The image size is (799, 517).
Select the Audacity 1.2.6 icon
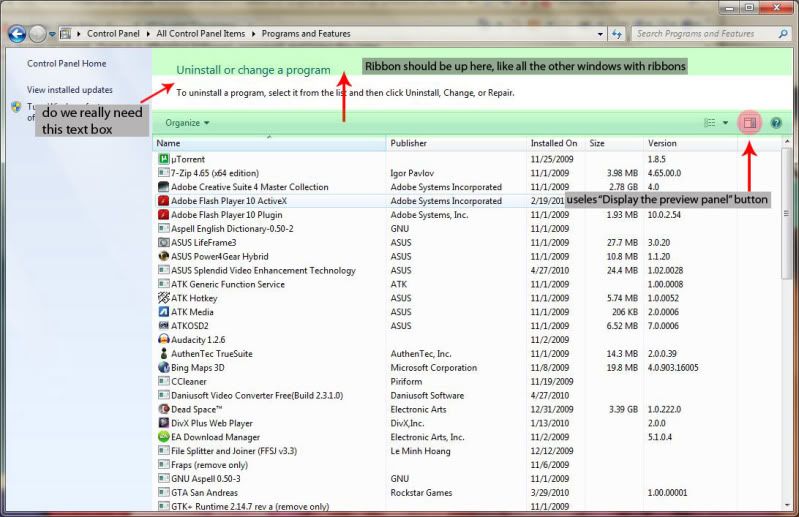click(164, 339)
